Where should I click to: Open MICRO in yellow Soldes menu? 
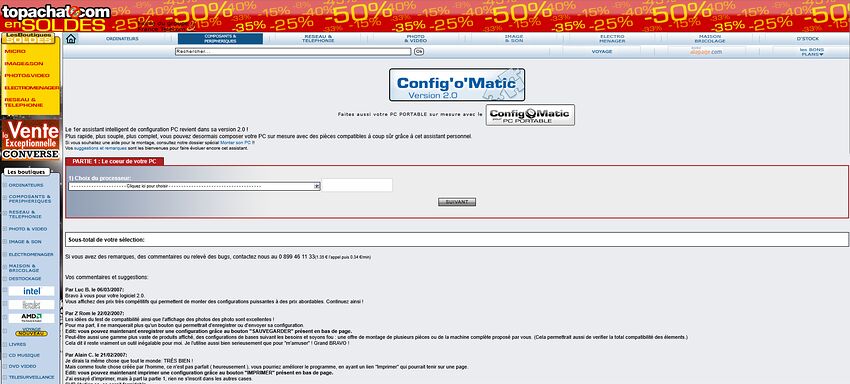pos(15,51)
